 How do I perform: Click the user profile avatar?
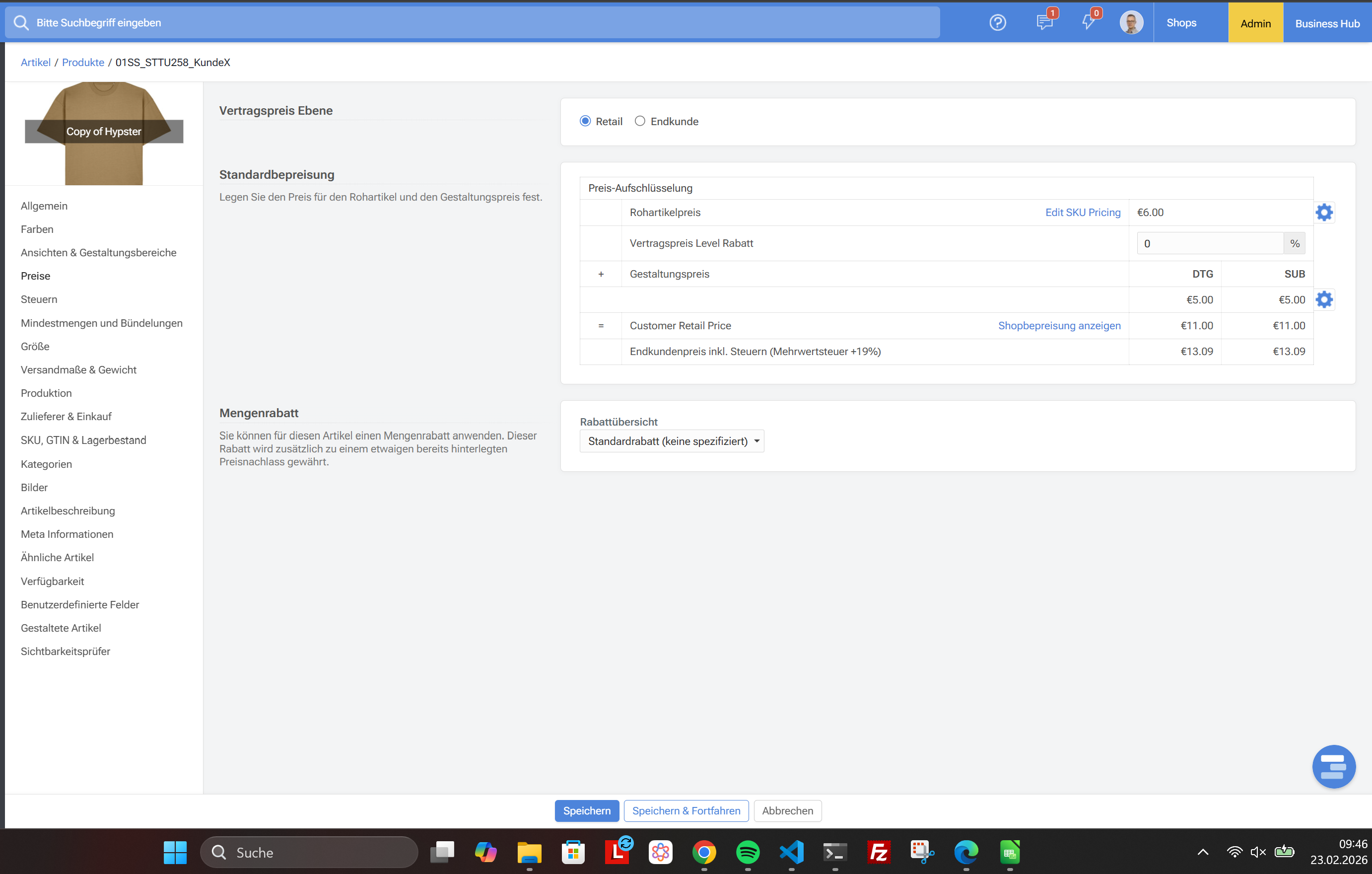[1131, 23]
